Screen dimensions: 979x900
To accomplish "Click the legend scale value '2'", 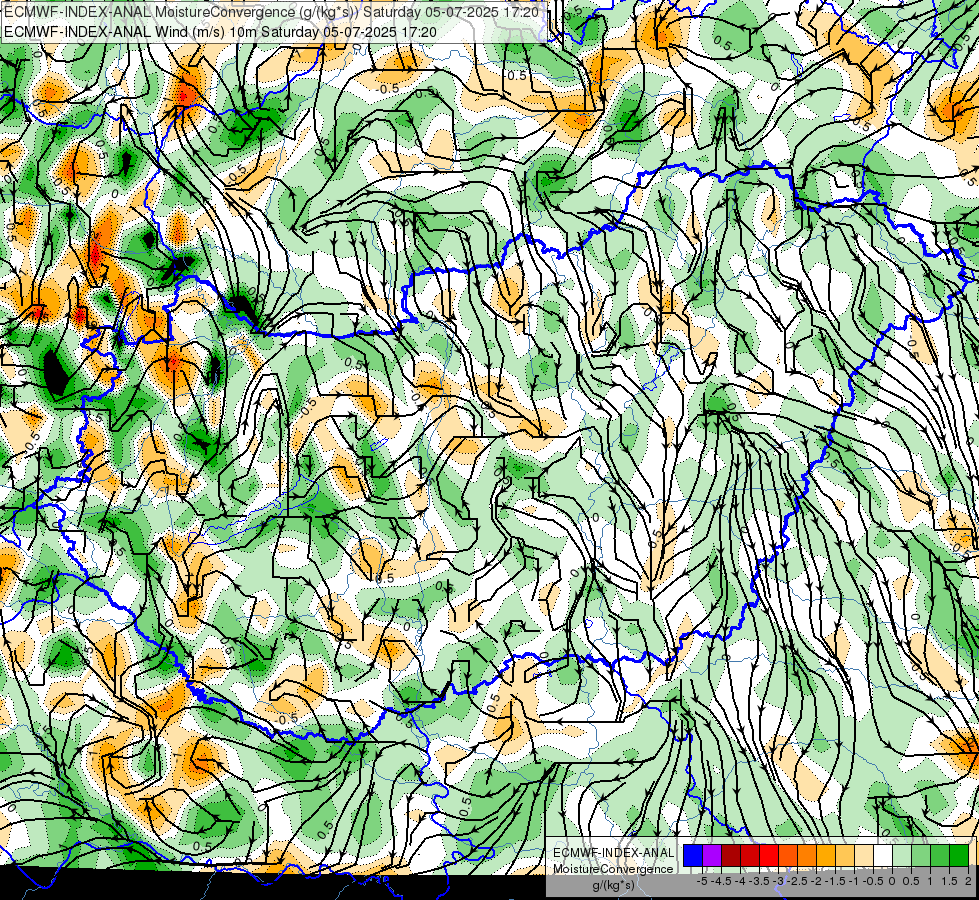I will [968, 881].
